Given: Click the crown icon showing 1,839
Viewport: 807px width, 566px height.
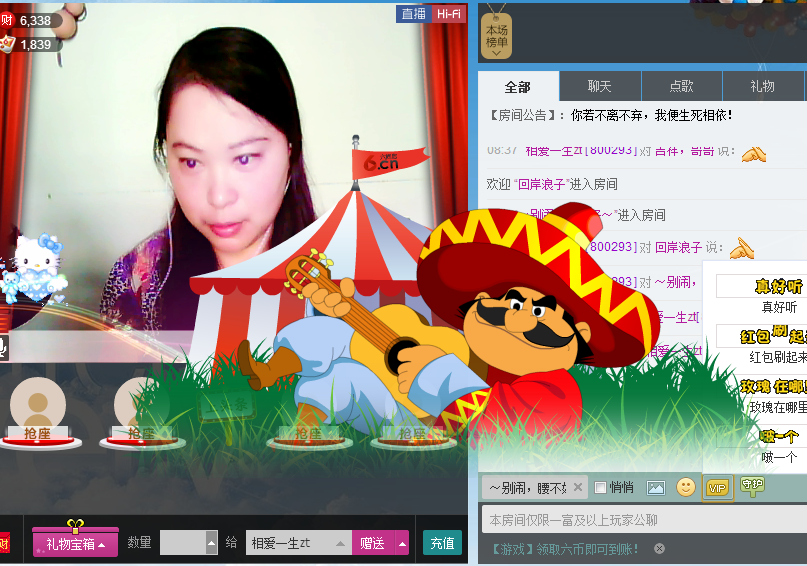Looking at the screenshot, I should point(7,44).
